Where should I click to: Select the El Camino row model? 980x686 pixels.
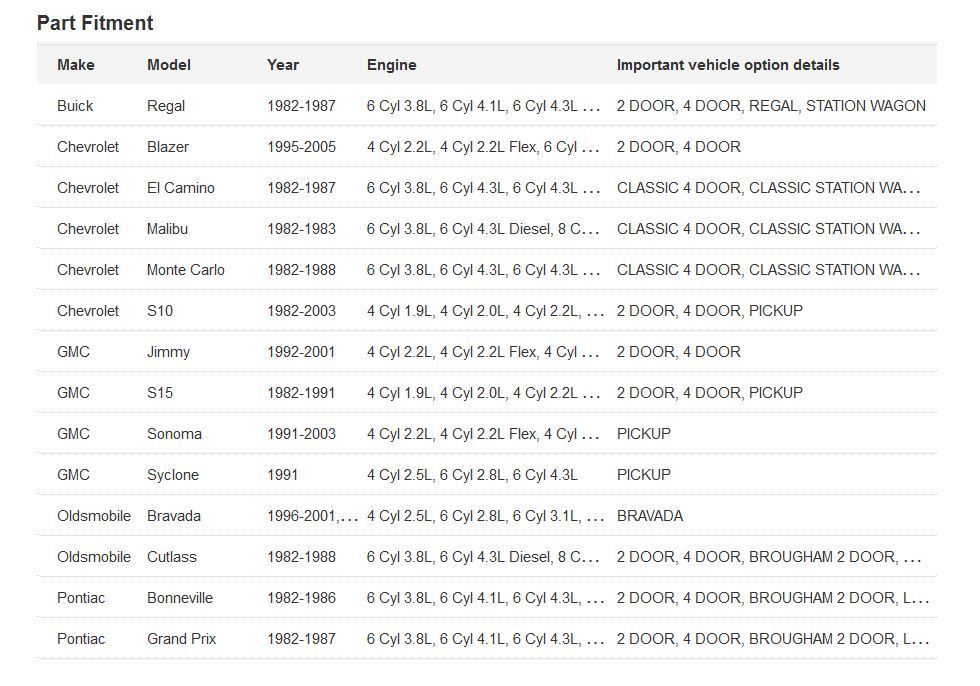pos(181,188)
